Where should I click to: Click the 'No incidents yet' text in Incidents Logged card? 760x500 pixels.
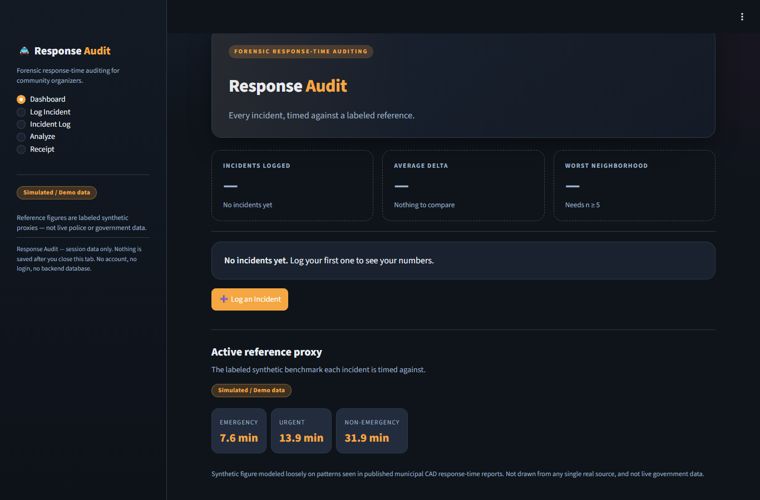click(247, 205)
